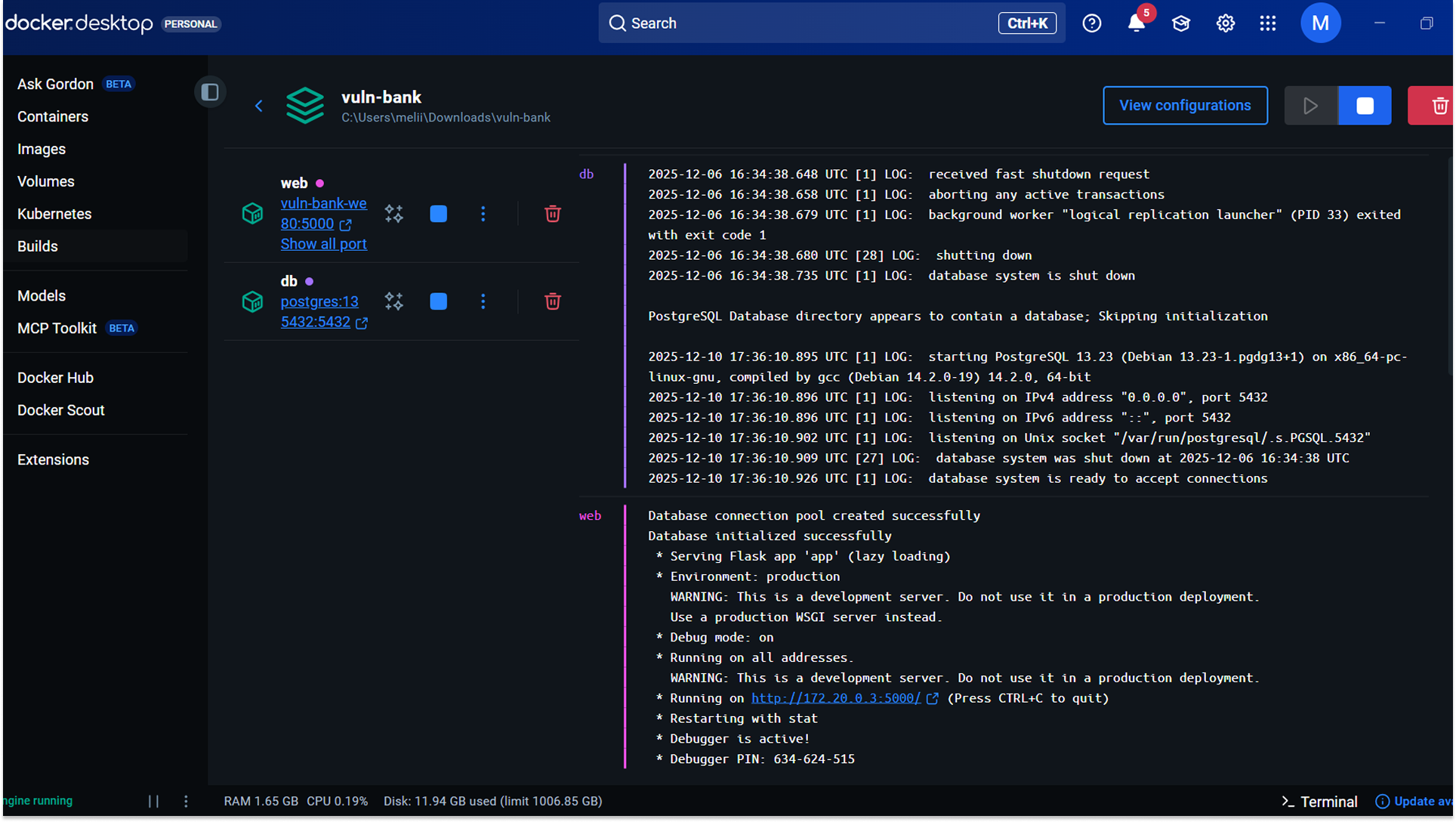Switch to the Kubernetes section

[x=54, y=214]
